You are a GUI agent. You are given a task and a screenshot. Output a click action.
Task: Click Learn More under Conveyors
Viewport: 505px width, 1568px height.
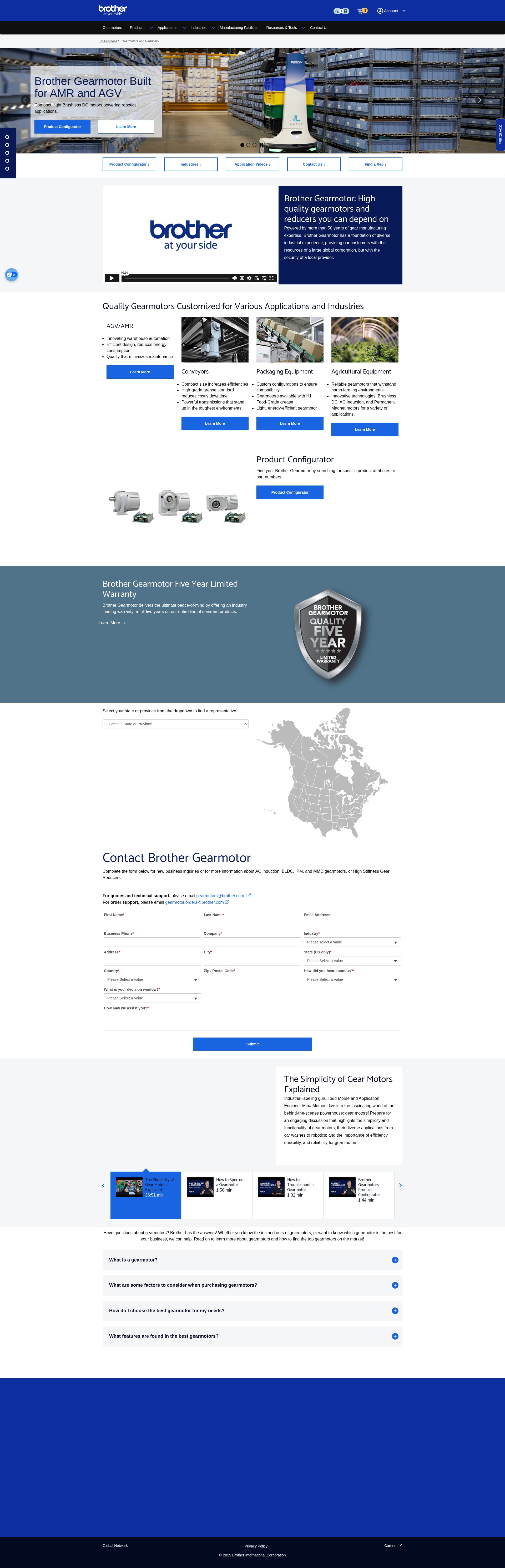click(215, 424)
